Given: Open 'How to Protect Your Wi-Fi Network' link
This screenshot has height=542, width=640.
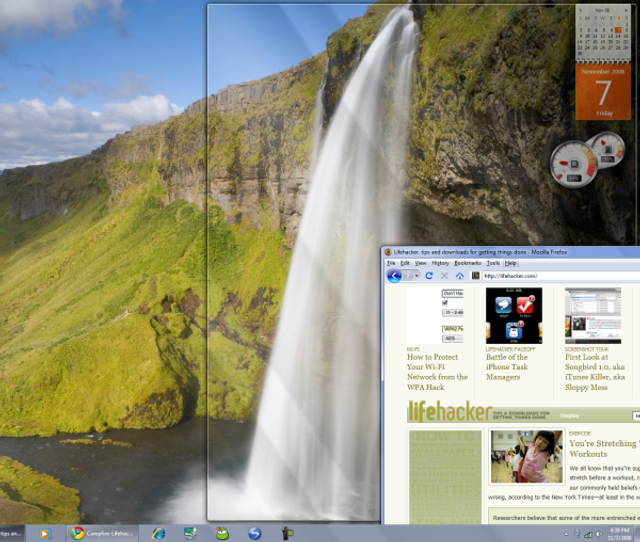Looking at the screenshot, I should point(437,372).
